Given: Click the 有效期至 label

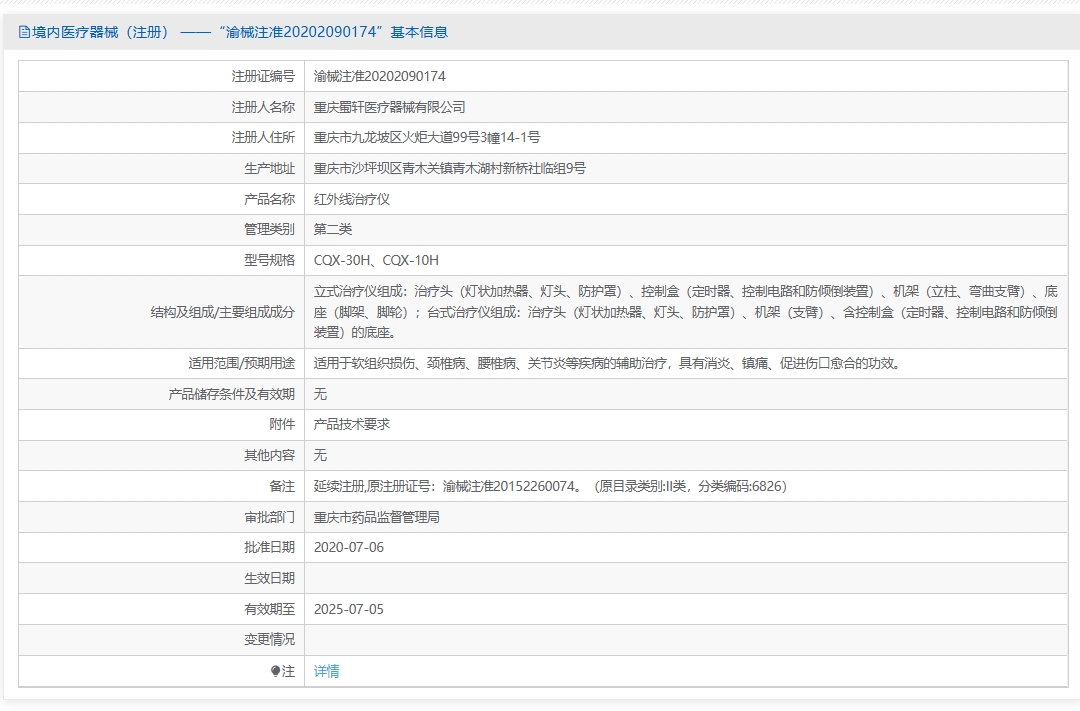Looking at the screenshot, I should [x=269, y=610].
